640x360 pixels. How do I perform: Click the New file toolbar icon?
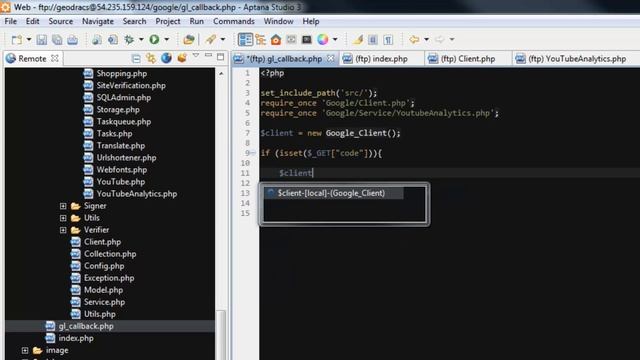pyautogui.click(x=17, y=40)
